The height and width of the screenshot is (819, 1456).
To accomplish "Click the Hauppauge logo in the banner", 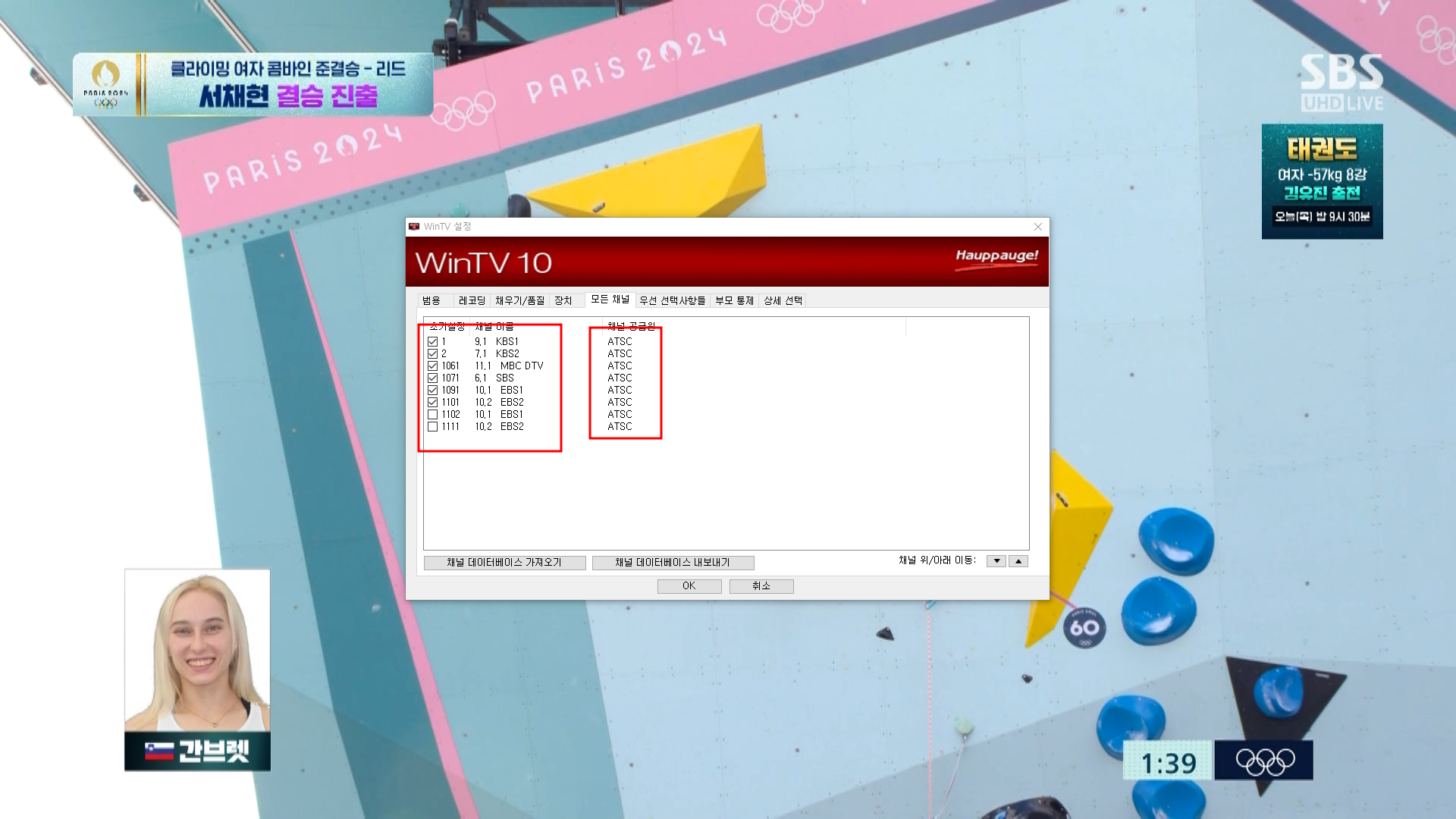I will 996,256.
